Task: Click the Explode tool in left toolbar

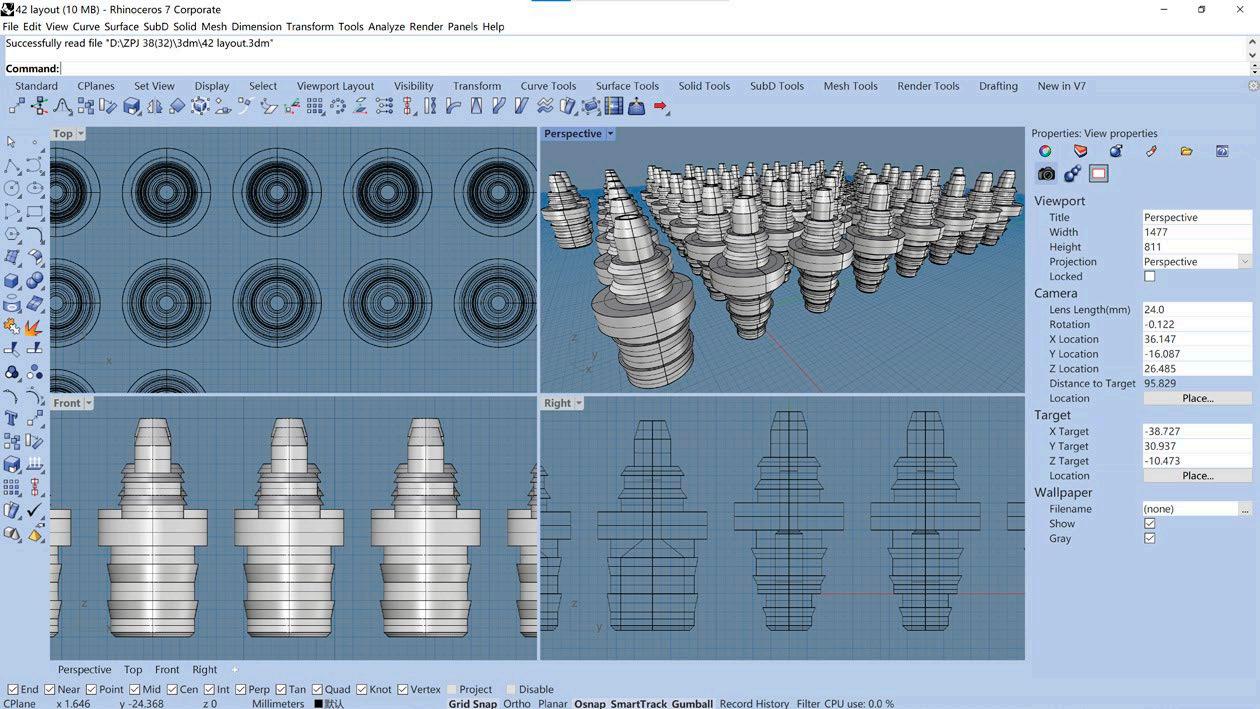Action: [x=34, y=327]
